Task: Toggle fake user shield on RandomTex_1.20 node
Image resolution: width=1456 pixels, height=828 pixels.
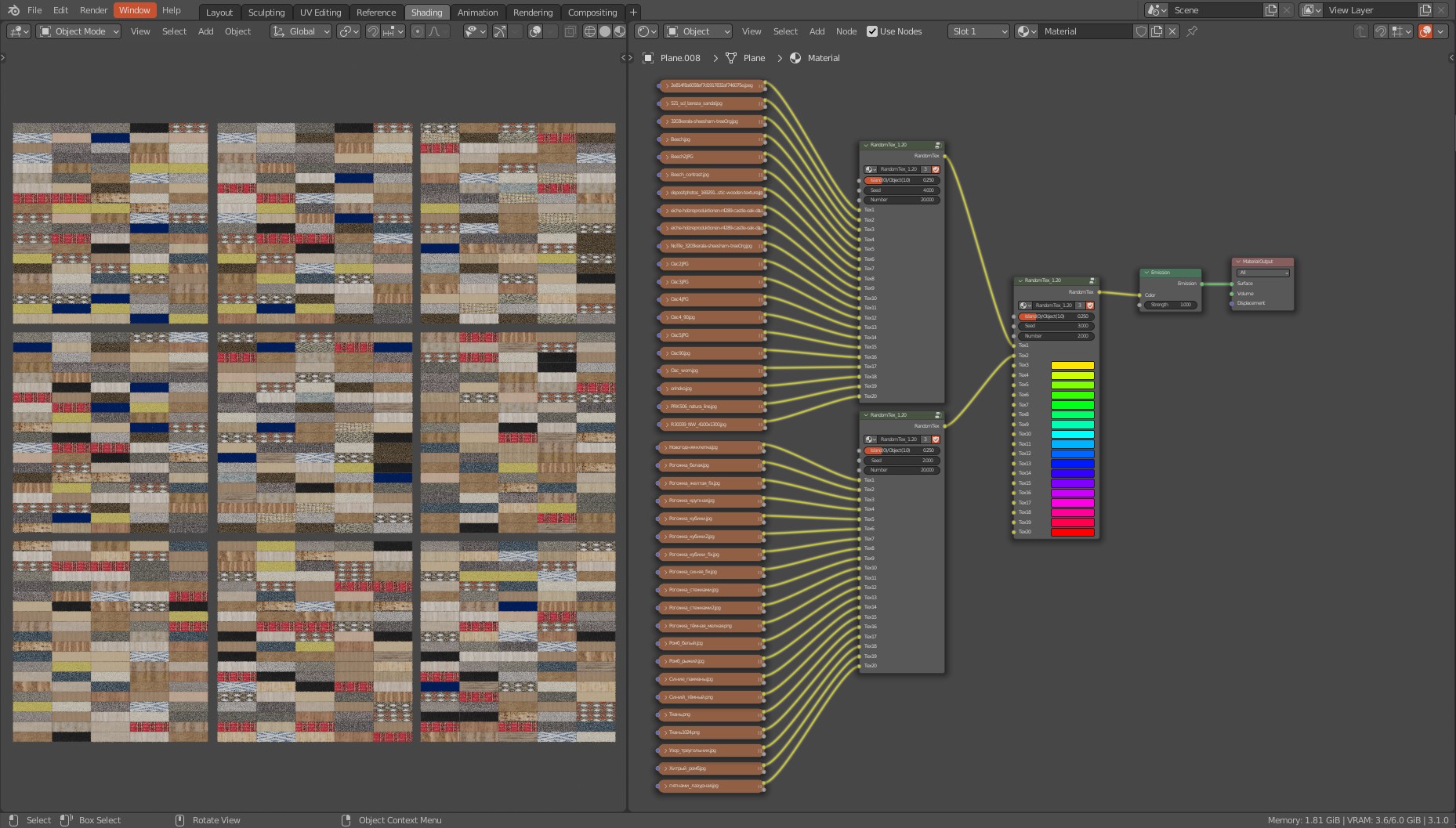Action: point(936,170)
